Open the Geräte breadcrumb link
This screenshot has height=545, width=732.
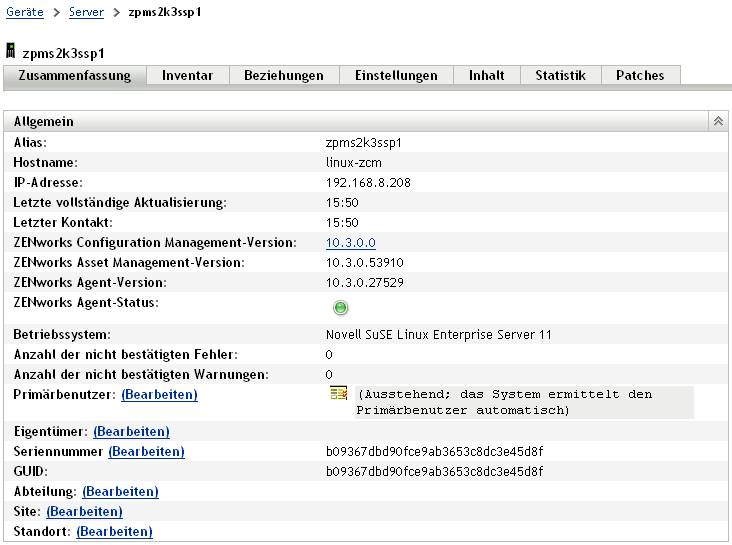tap(25, 12)
